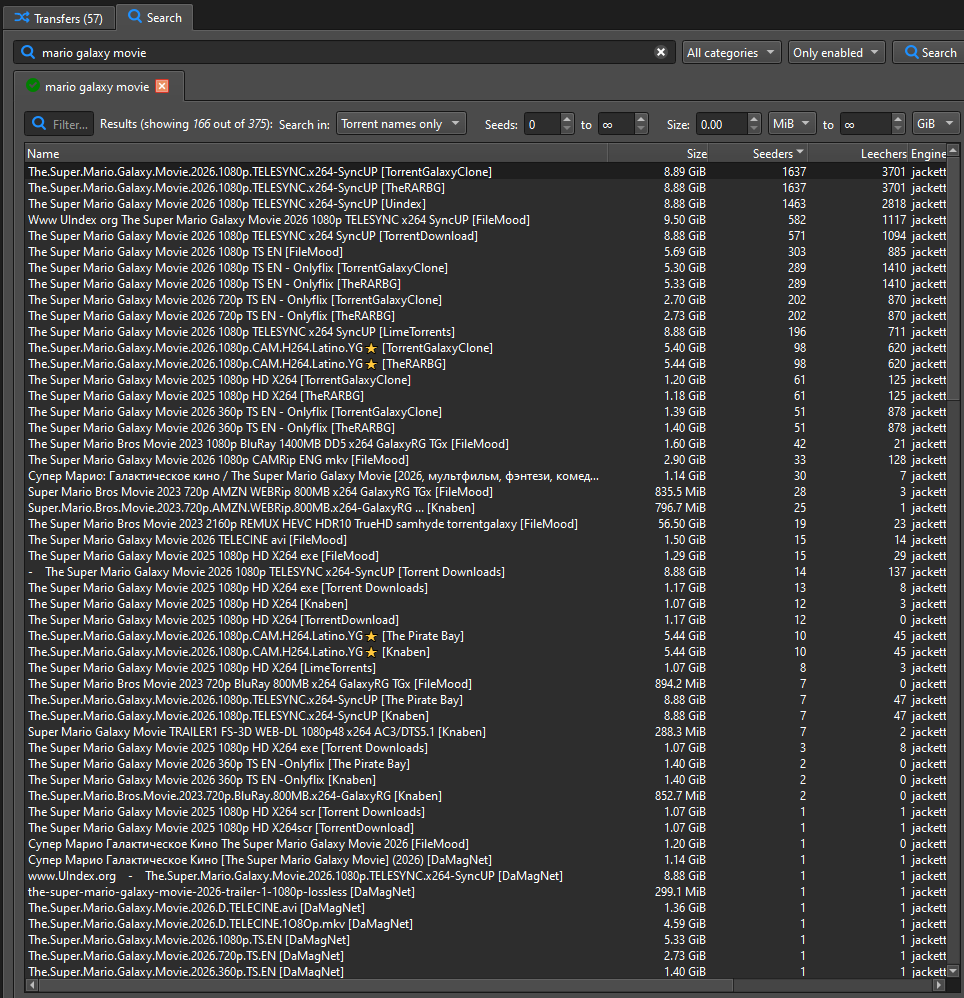964x998 pixels.
Task: Increase the maximum Seeds value
Action: click(x=641, y=118)
